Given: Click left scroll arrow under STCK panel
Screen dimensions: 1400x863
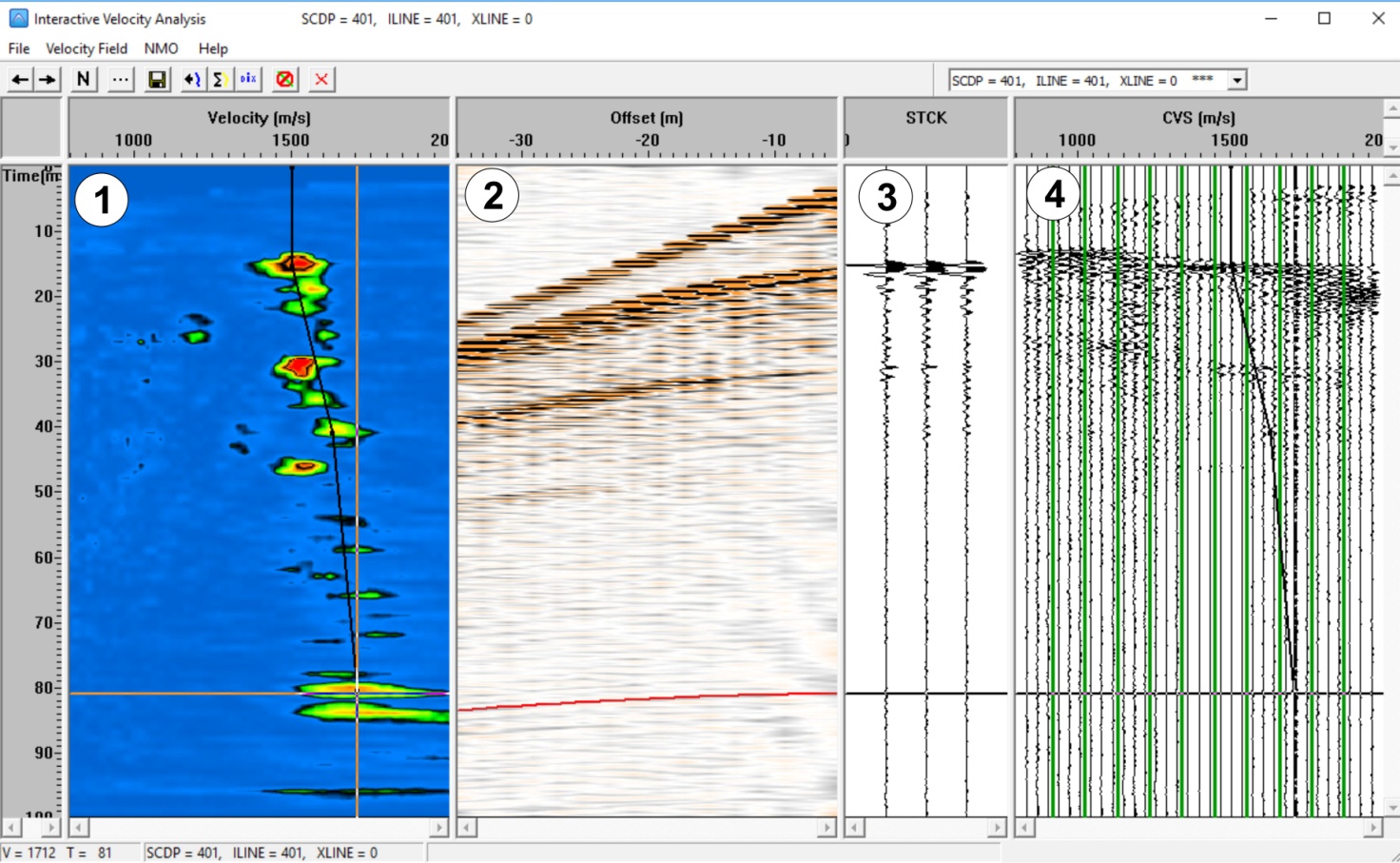Looking at the screenshot, I should tap(855, 828).
